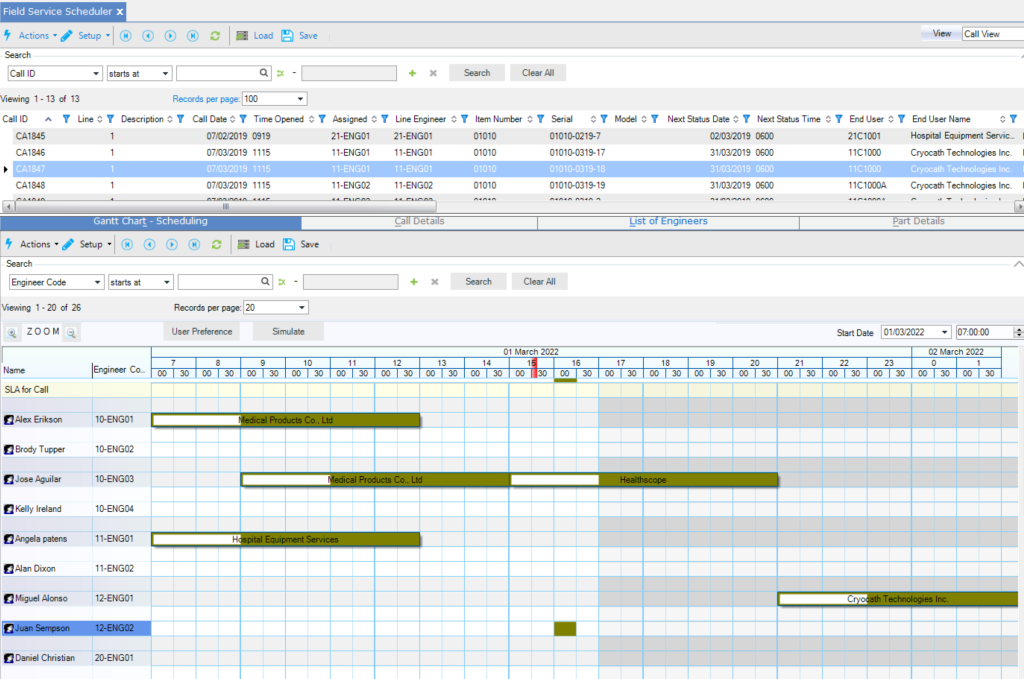Click the Save icon in the top toolbar

coord(288,35)
